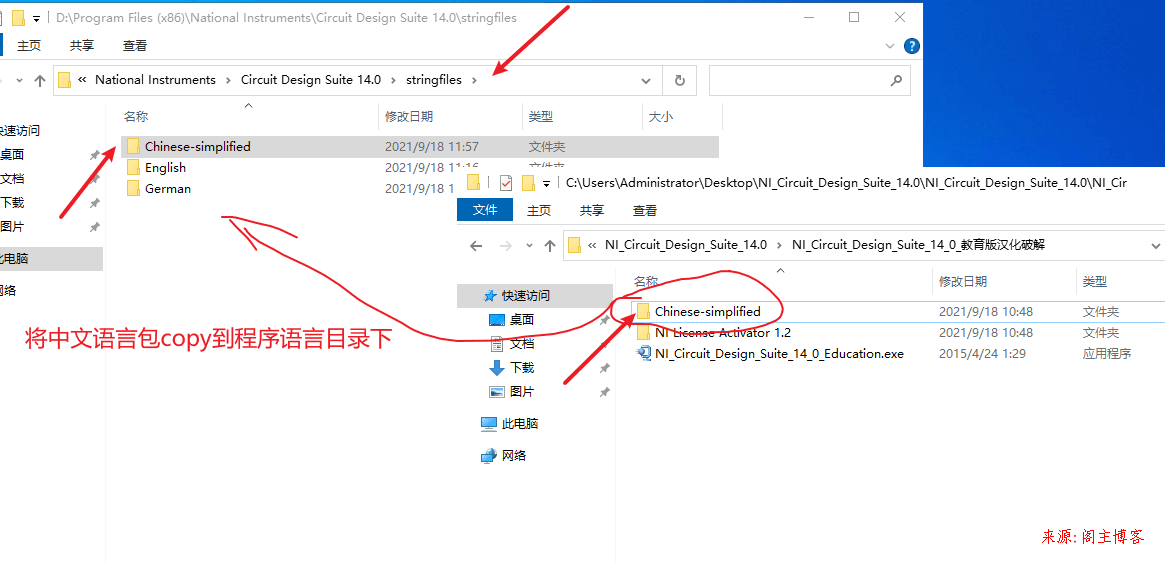Click new folder icon in front title bar
1165x563 pixels.
click(x=528, y=182)
